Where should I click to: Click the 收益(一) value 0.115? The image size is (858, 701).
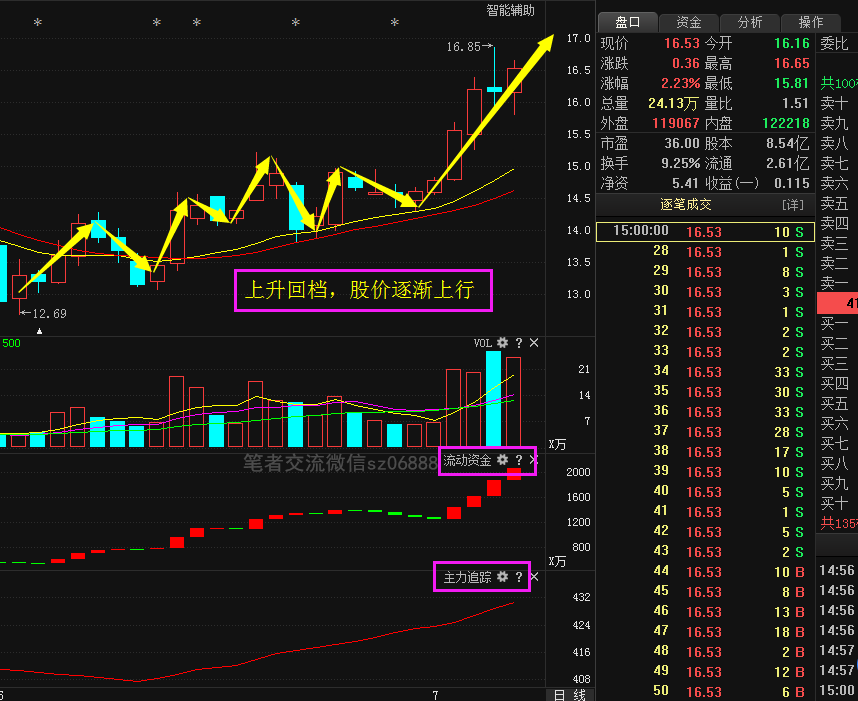pos(792,183)
